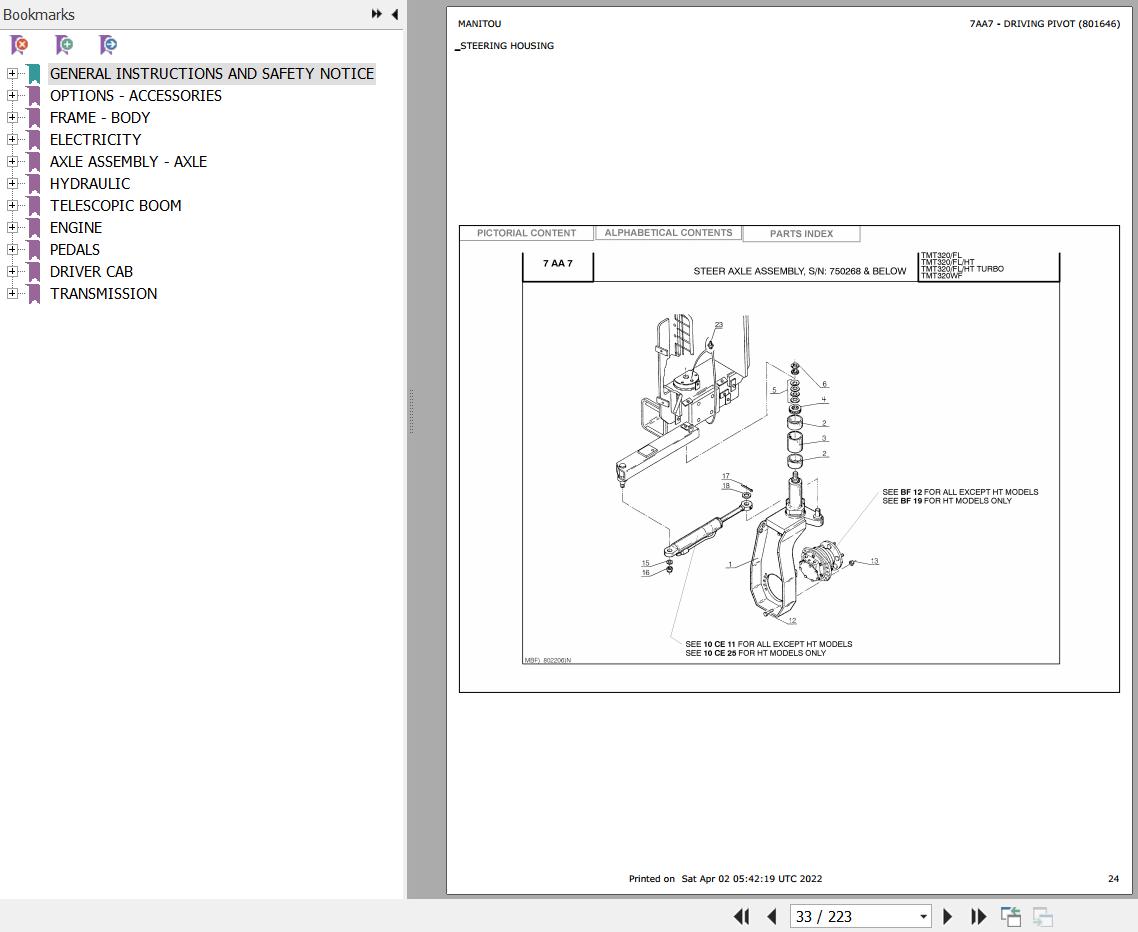Screen dimensions: 1138x932
Task: Advance to next page arrow
Action: click(x=947, y=916)
